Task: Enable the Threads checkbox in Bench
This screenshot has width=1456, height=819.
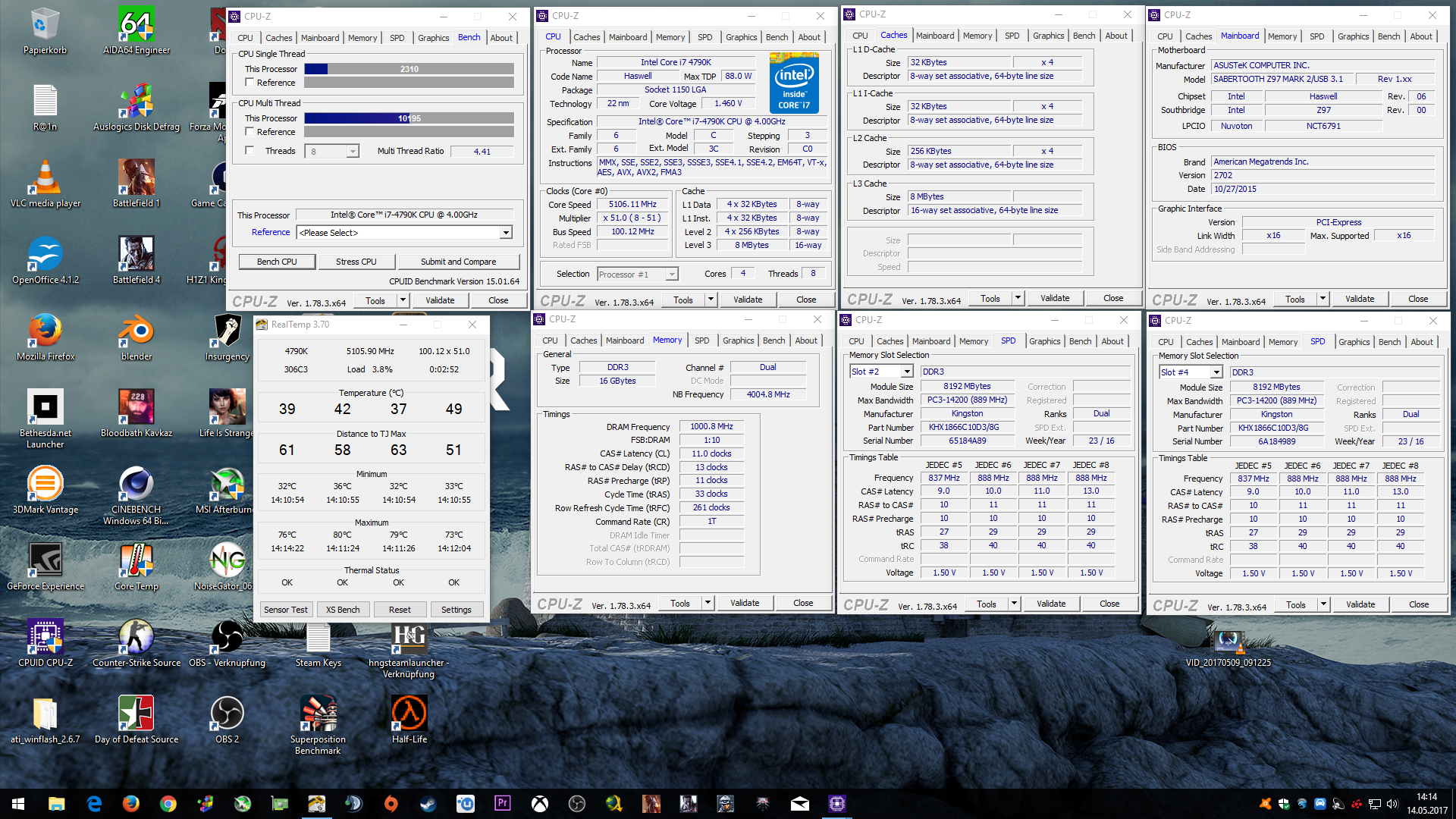Action: point(249,151)
